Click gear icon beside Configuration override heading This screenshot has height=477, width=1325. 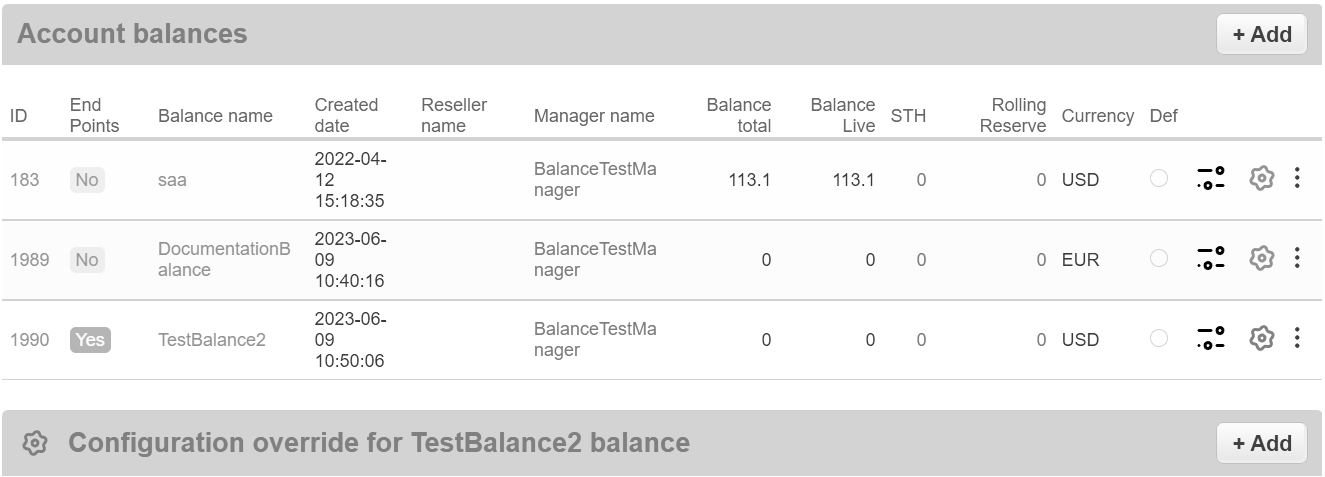coord(35,443)
